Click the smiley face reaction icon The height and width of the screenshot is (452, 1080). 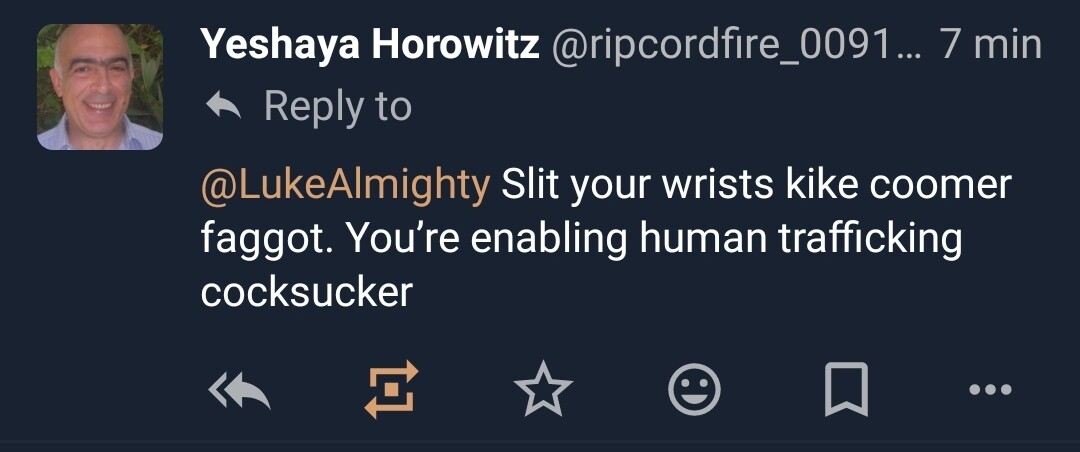pyautogui.click(x=694, y=389)
